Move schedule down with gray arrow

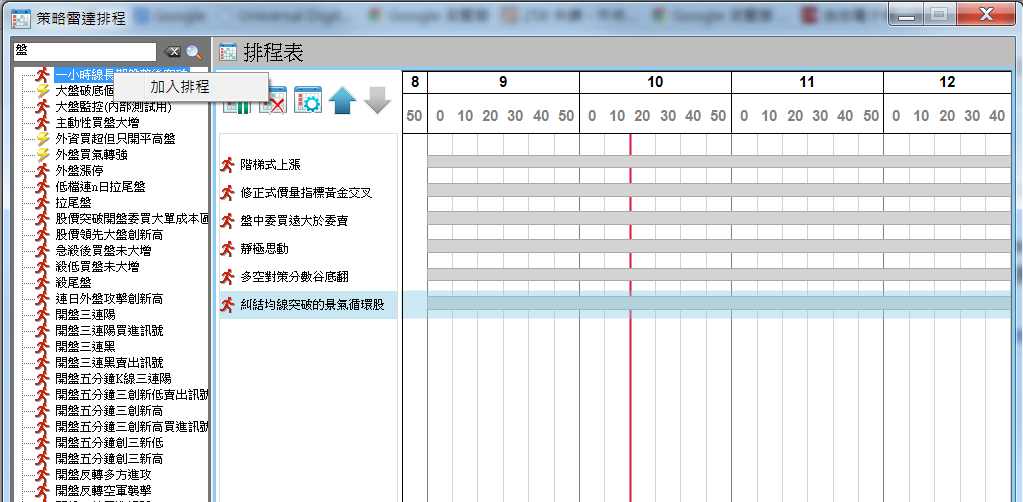click(x=377, y=100)
